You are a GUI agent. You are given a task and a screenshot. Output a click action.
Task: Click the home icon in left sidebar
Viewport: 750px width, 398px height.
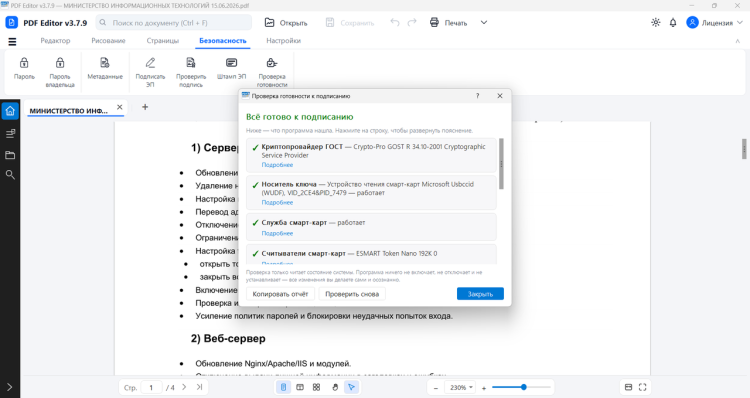10,111
